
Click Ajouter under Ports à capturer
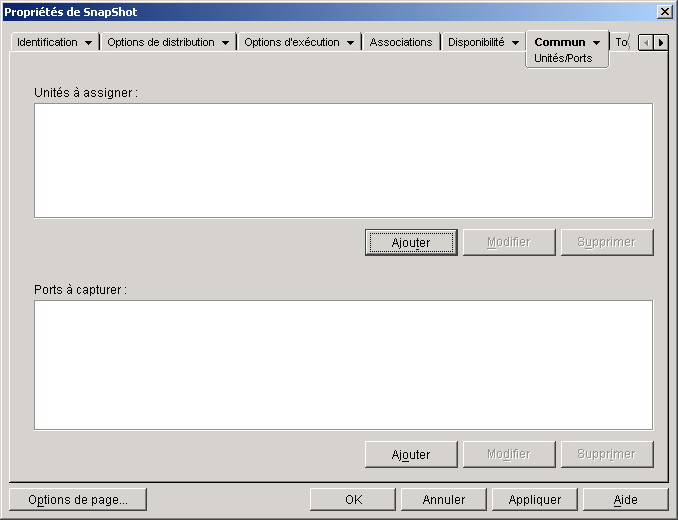[411, 454]
